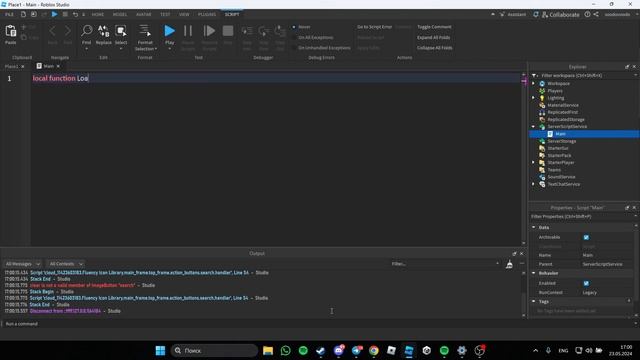Open the MODEL ribbon tab
The width and height of the screenshot is (640, 360).
[x=120, y=14]
